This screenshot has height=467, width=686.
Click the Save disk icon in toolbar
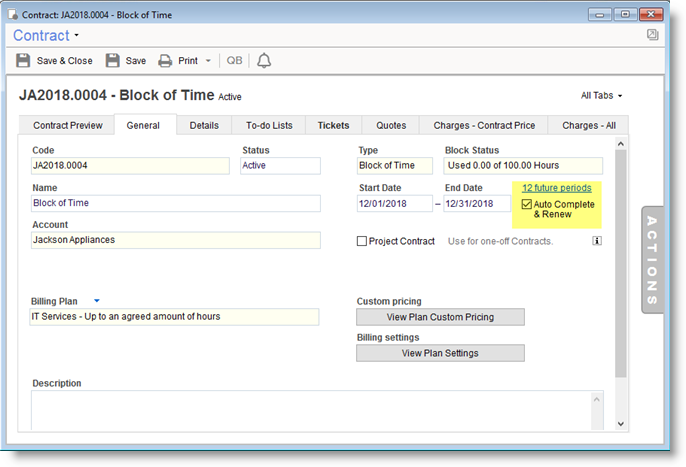(x=113, y=60)
